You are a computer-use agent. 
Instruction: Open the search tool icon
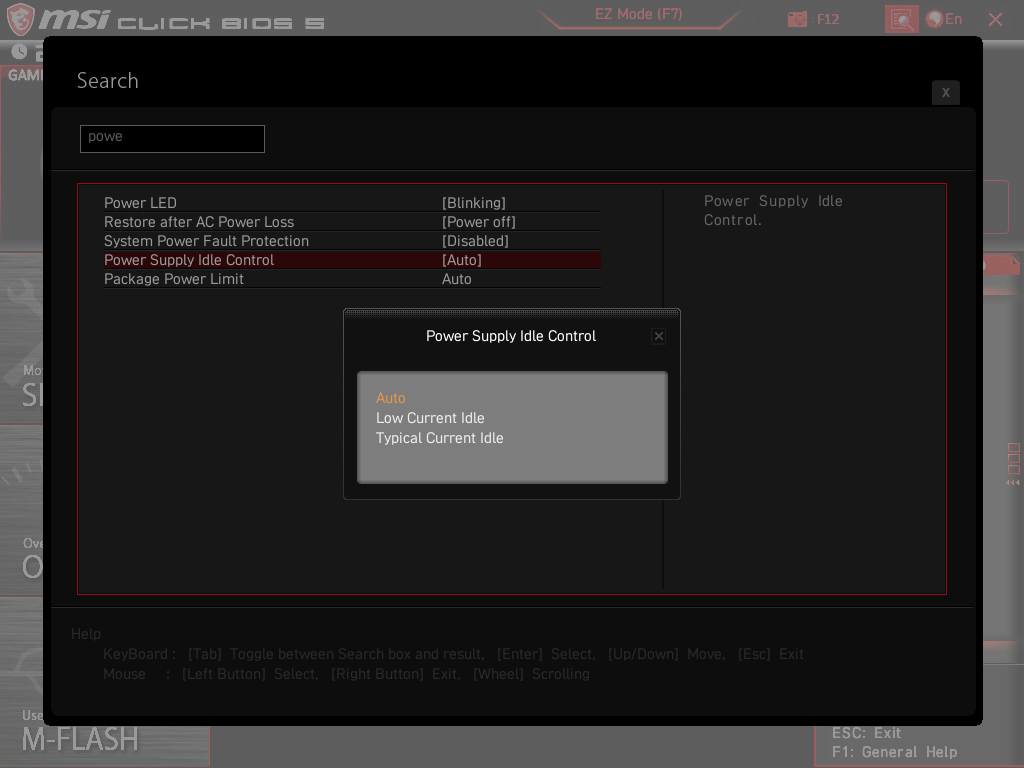click(x=901, y=19)
